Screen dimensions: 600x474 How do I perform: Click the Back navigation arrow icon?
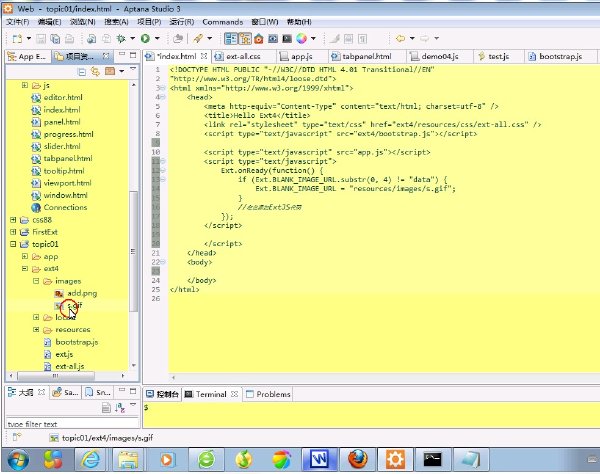[x=401, y=39]
